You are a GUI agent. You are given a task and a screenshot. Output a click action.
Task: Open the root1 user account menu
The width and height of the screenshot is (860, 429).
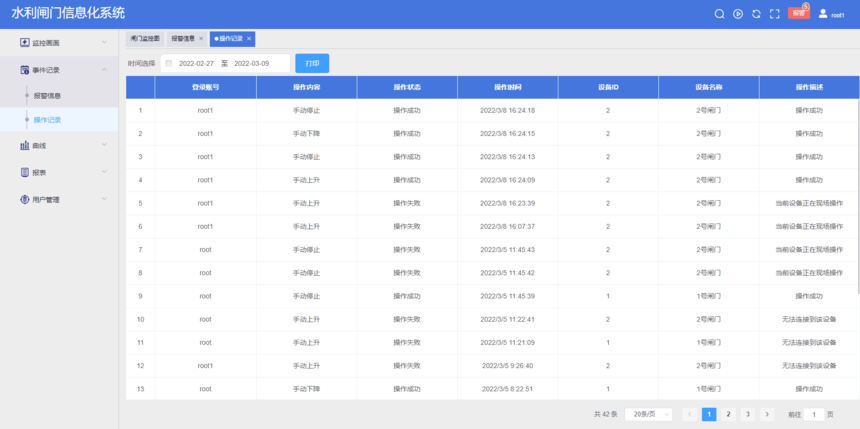click(x=831, y=14)
